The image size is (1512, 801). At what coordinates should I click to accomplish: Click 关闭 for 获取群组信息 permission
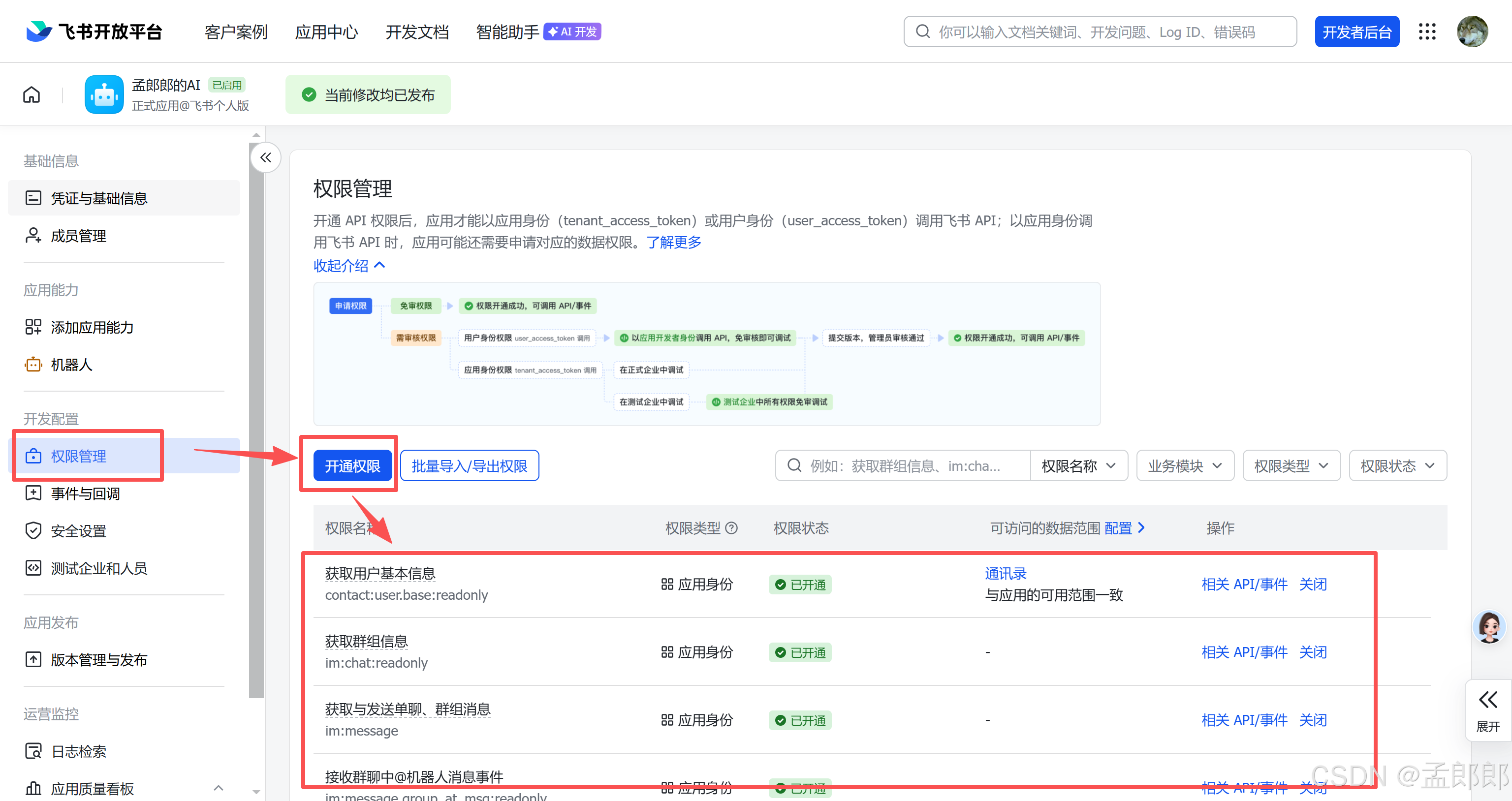pos(1313,652)
